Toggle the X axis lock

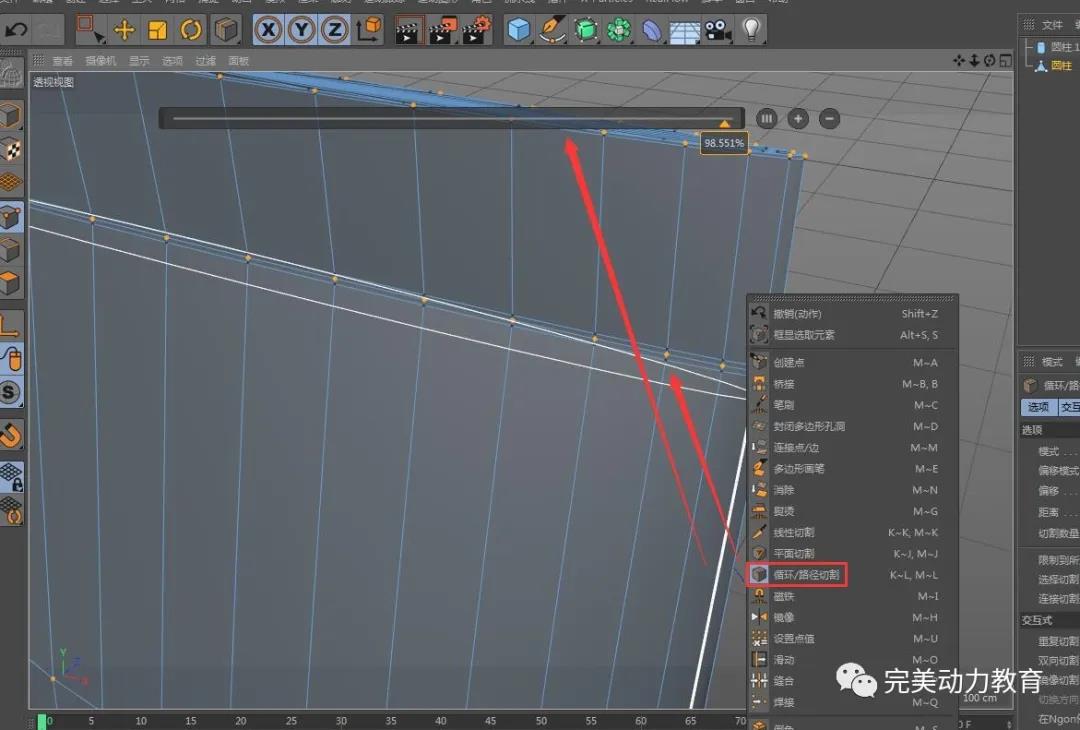(268, 29)
